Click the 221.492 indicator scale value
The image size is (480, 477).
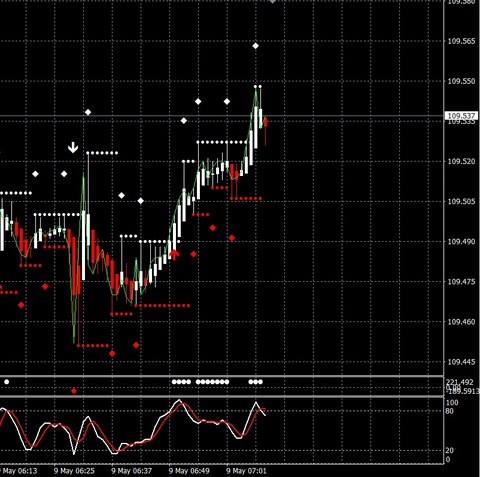tap(460, 382)
